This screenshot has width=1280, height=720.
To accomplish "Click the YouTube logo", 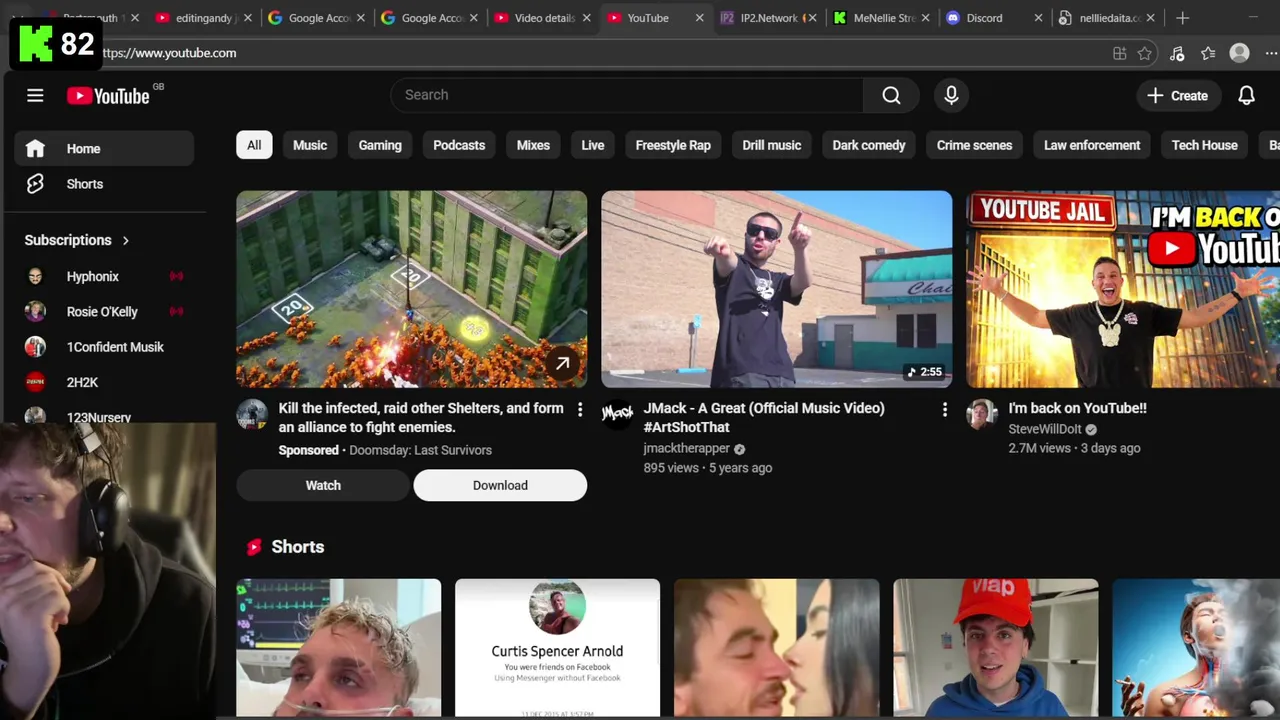I will 108,96.
